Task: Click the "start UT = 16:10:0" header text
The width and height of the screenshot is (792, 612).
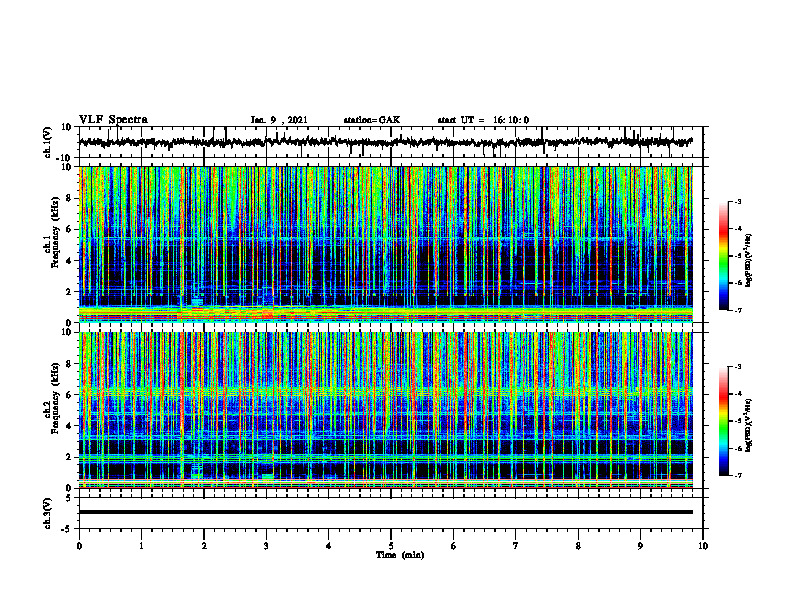Action: point(483,120)
